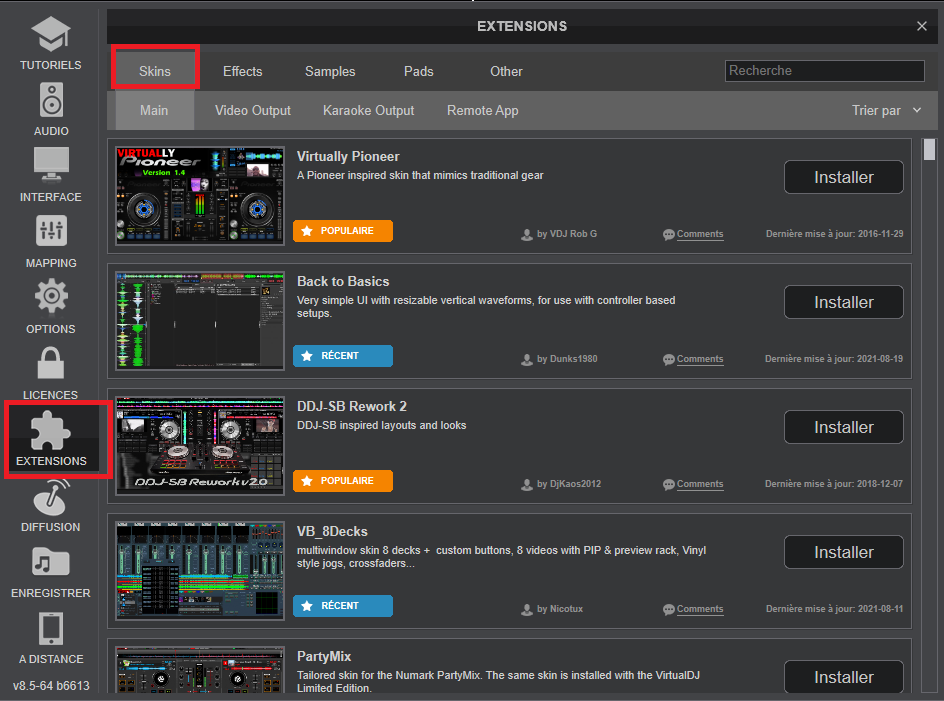Viewport: 944px width, 701px height.
Task: Switch to the Effects tab
Action: point(243,71)
